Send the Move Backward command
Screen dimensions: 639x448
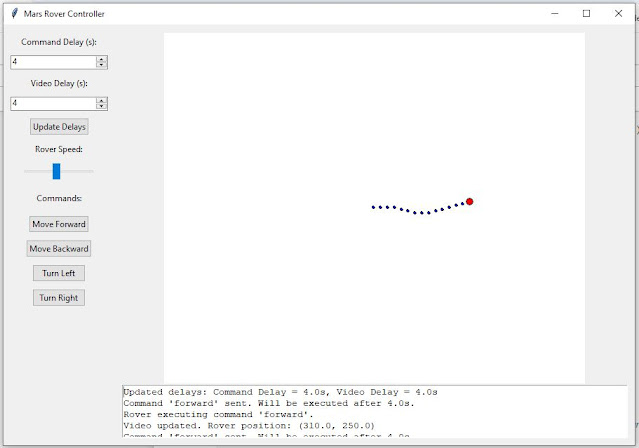[x=59, y=248]
